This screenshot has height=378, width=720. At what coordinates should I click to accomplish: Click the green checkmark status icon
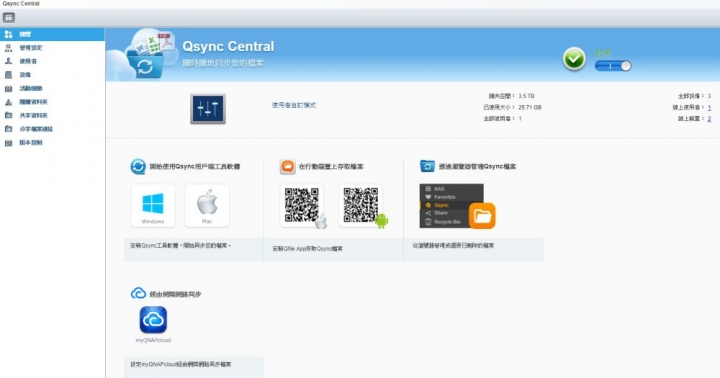(574, 59)
